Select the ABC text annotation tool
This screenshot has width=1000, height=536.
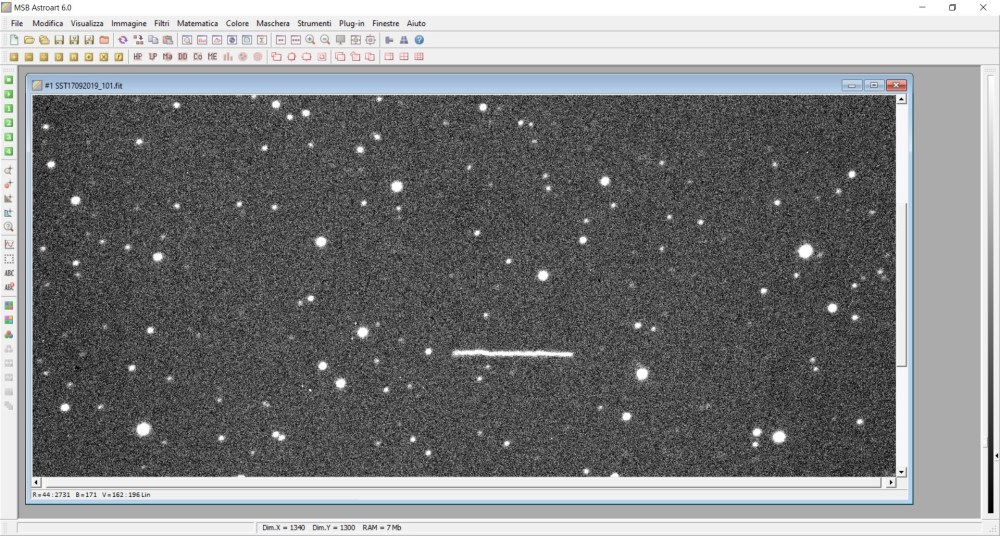[9, 273]
